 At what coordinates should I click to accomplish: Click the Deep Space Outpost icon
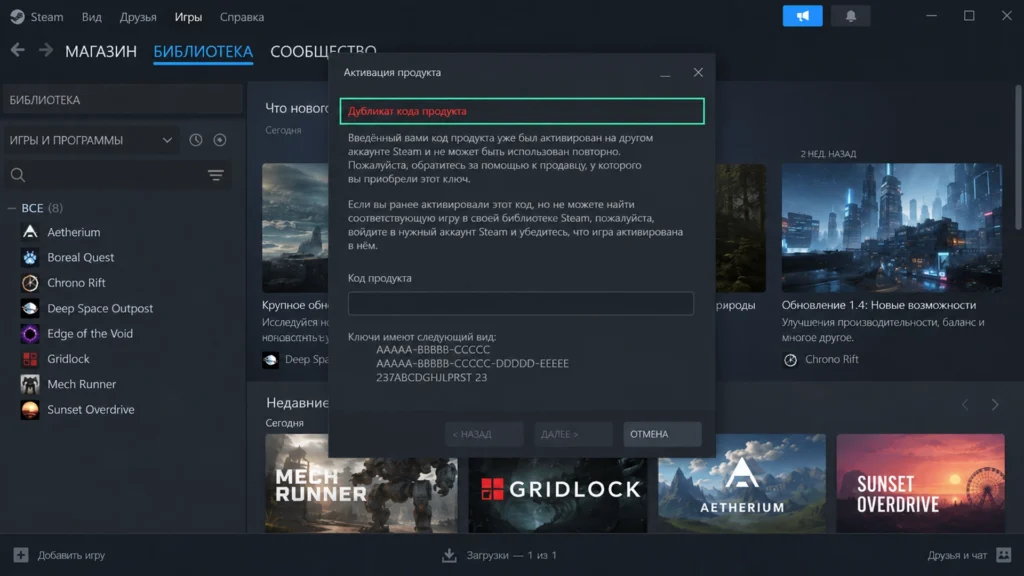point(30,308)
